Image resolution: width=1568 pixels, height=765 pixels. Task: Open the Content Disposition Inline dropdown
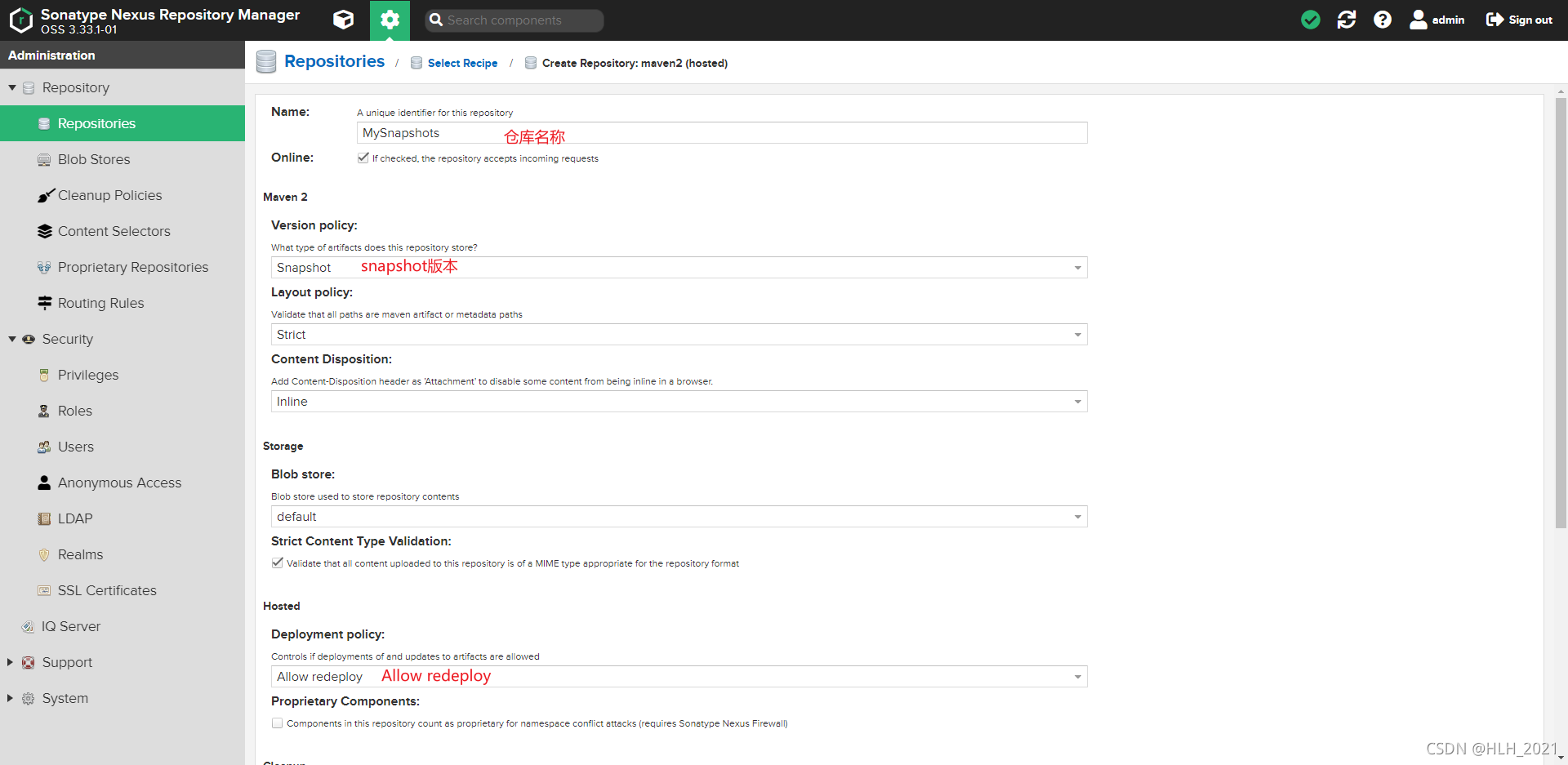click(679, 402)
